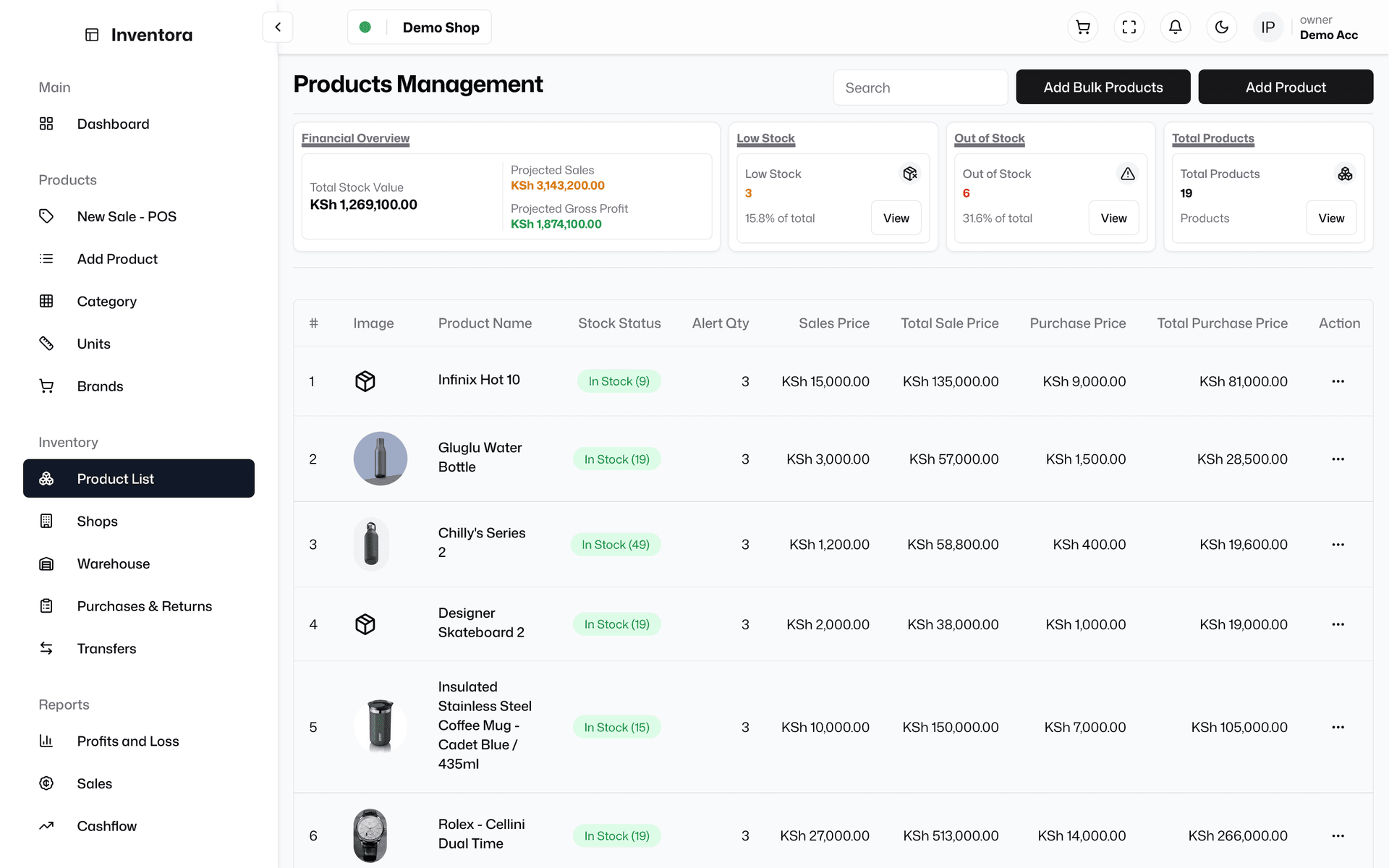Click the Units tag icon
1389x868 pixels.
(x=46, y=344)
